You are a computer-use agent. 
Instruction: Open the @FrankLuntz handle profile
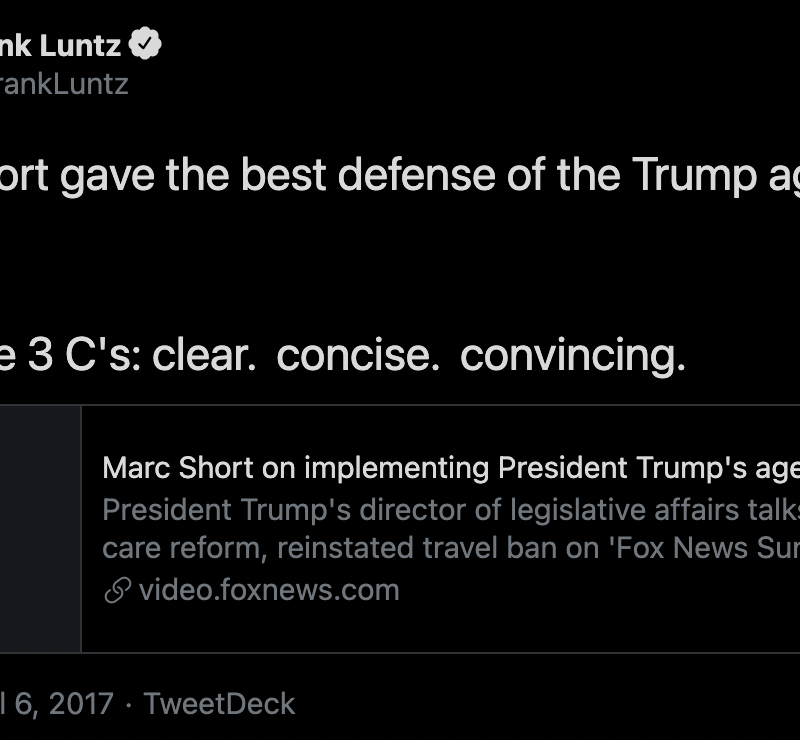pos(64,83)
